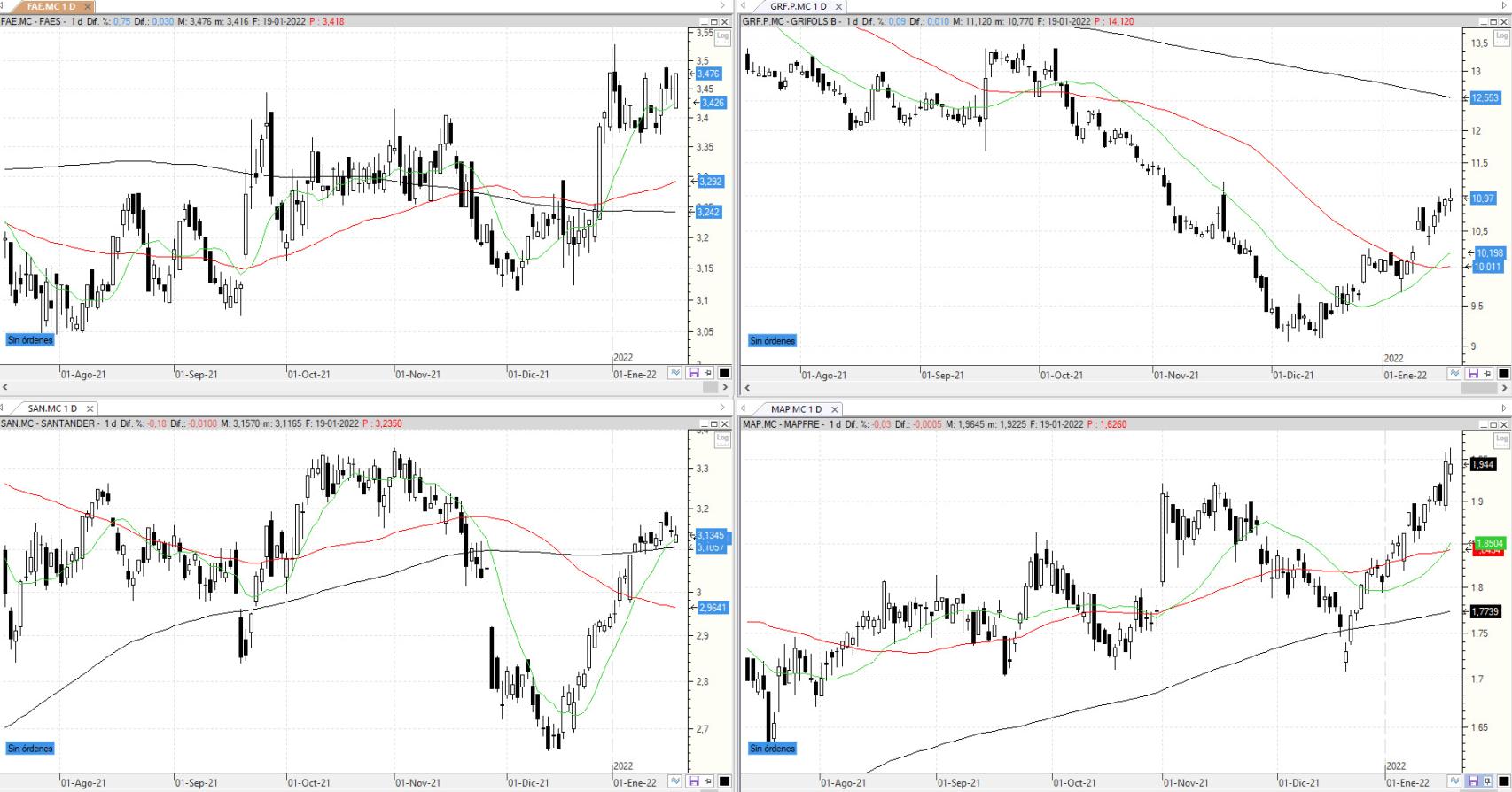Click tab scroll left arrow beside MAP.MC tab
Image resolution: width=1512 pixels, height=792 pixels.
[744, 408]
